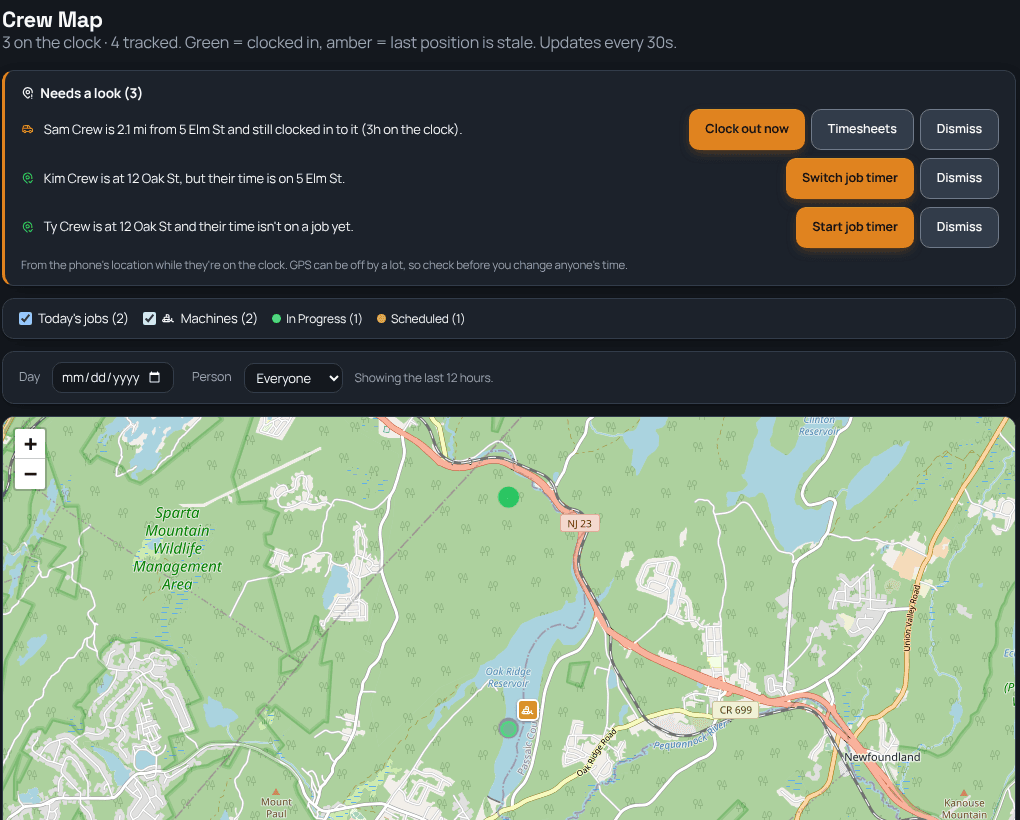The width and height of the screenshot is (1020, 820).
Task: Click the Needs a look header icon
Action: point(27,94)
